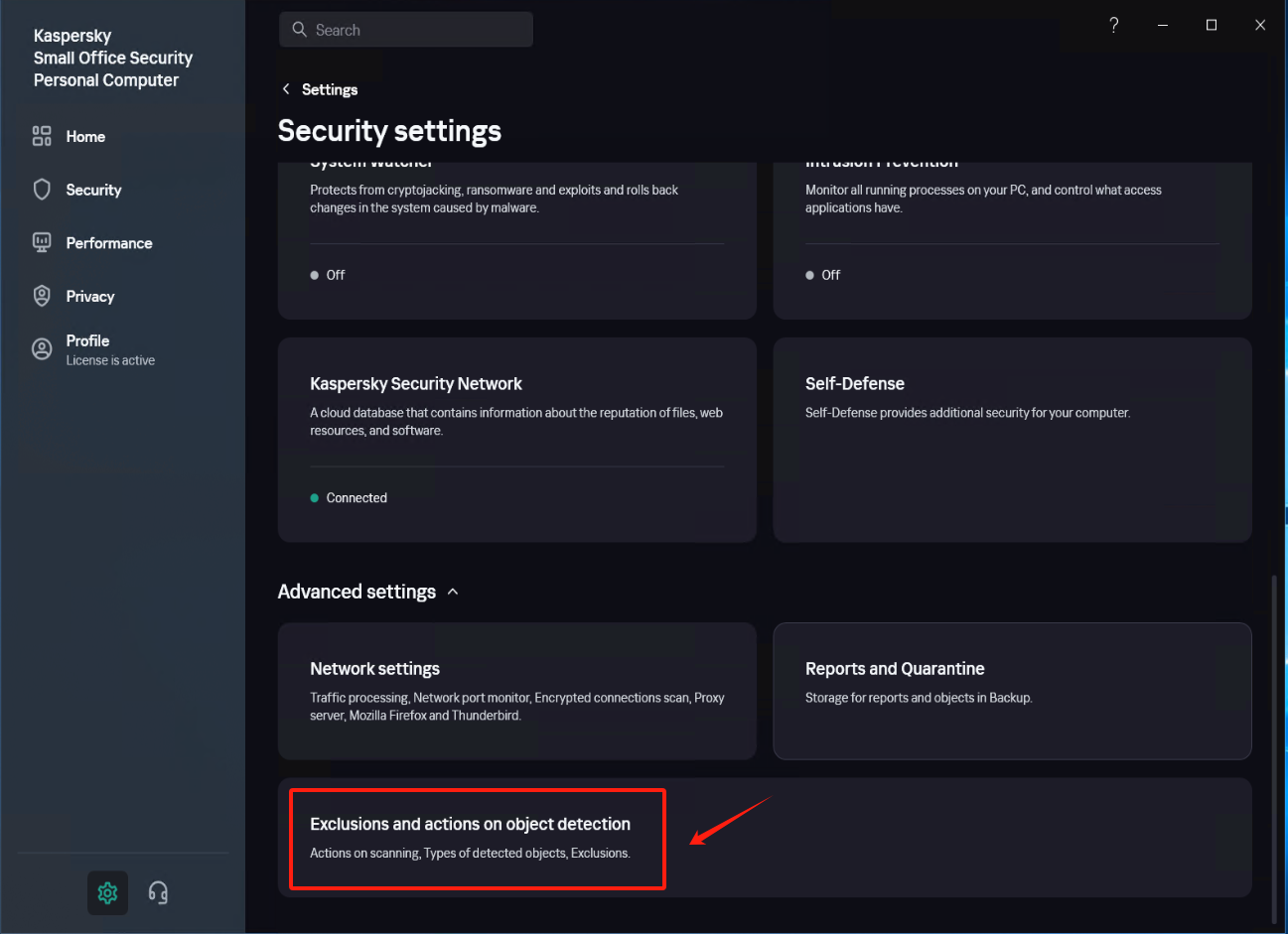Click the Privacy icon in sidebar

(42, 296)
